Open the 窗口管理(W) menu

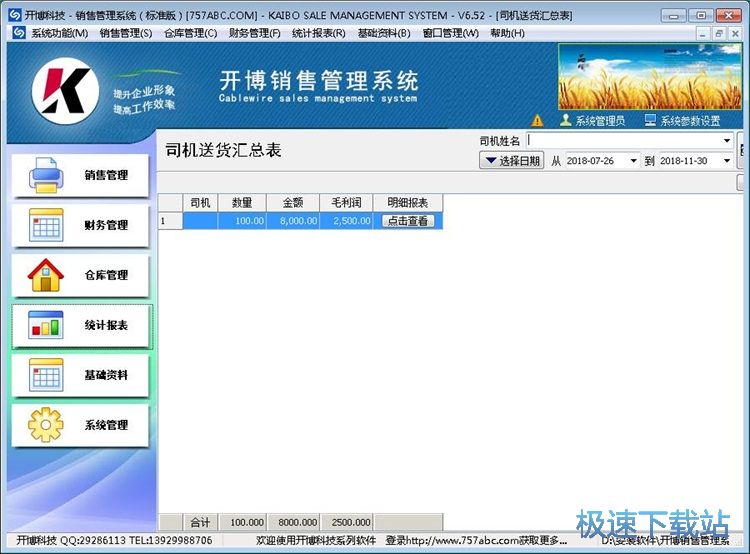tap(451, 33)
